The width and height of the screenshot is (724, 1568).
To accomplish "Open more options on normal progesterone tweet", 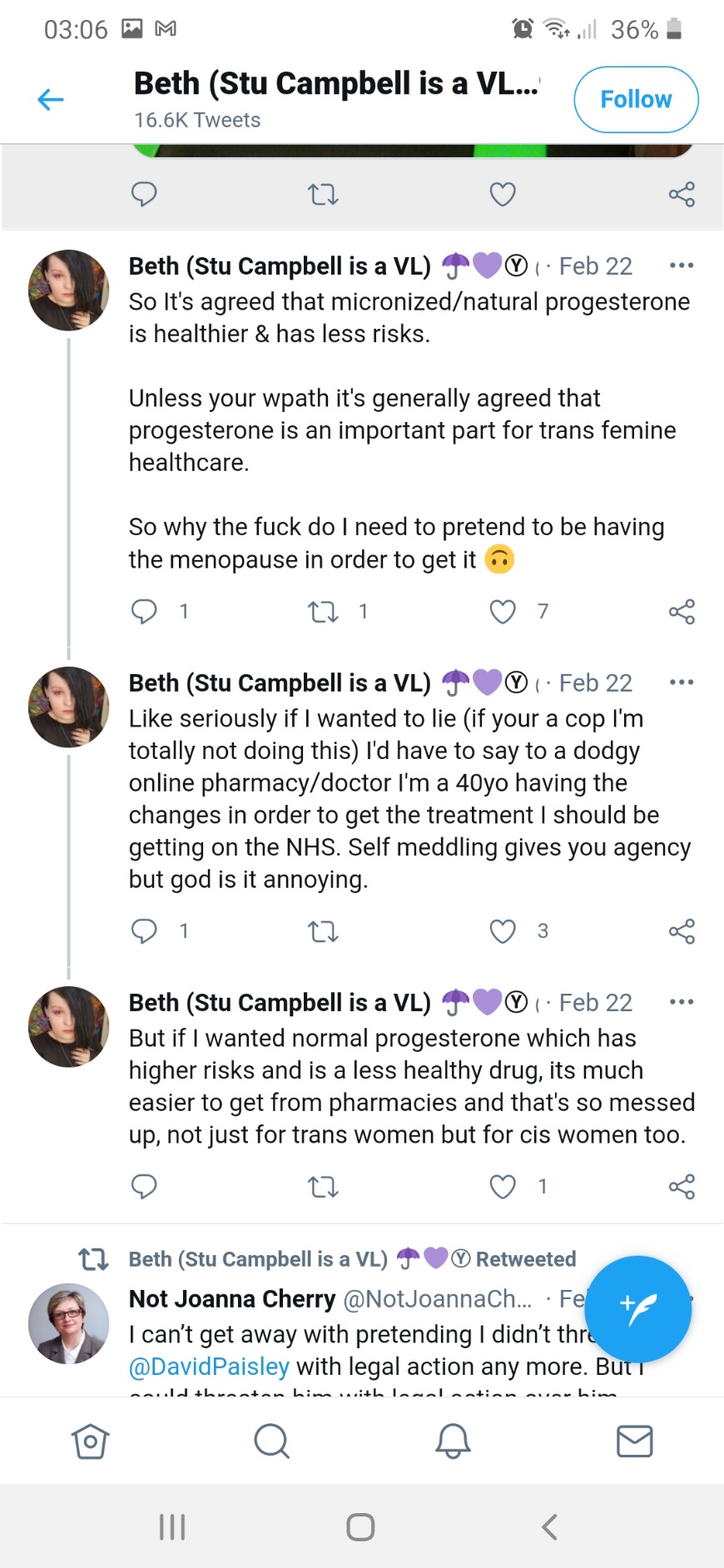I will [682, 1002].
